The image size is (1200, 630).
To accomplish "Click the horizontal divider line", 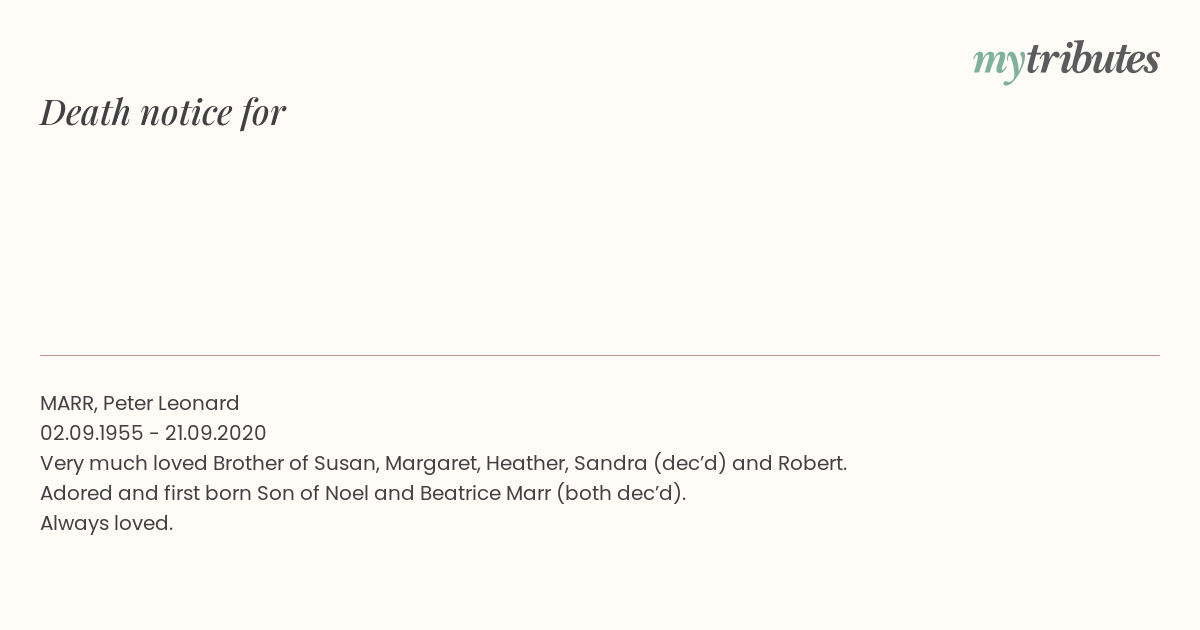I will 600,355.
